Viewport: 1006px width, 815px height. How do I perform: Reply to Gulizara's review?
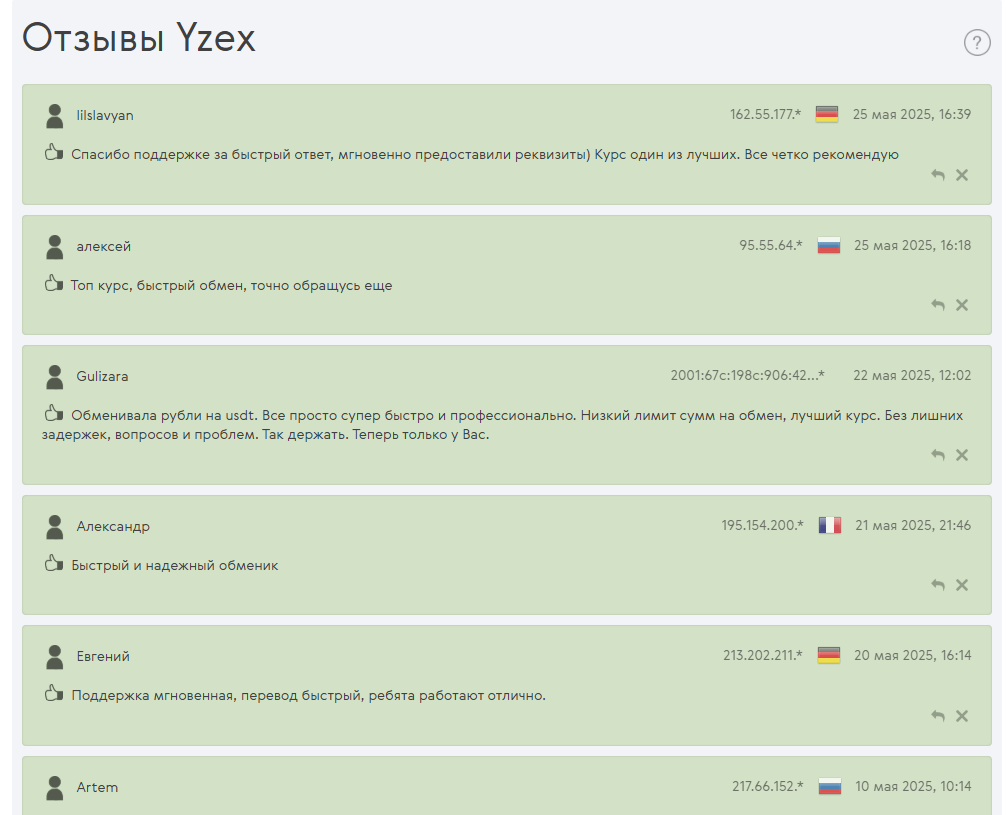tap(938, 455)
